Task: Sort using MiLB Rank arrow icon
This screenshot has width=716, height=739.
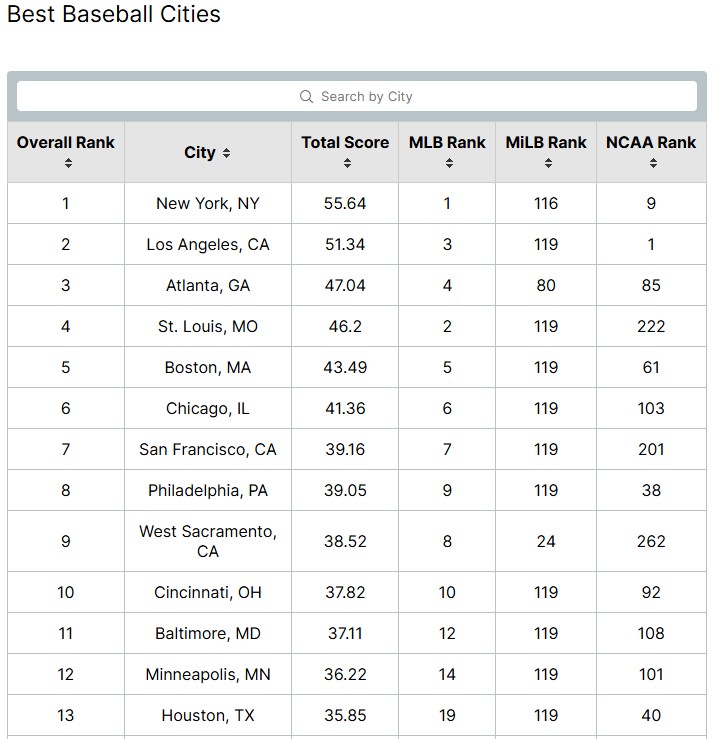Action: point(546,163)
